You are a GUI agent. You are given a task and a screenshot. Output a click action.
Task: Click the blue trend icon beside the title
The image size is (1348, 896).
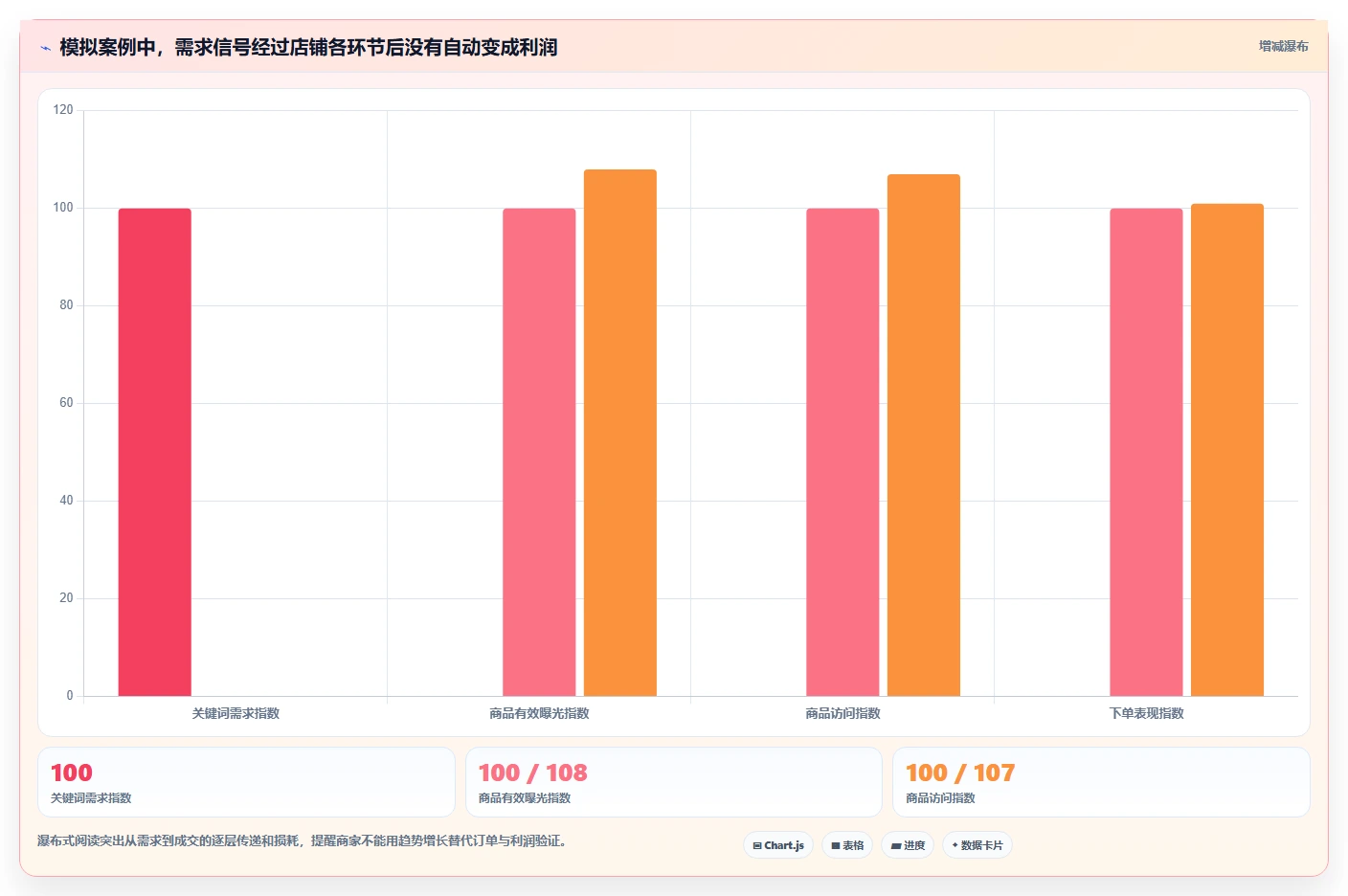point(45,48)
